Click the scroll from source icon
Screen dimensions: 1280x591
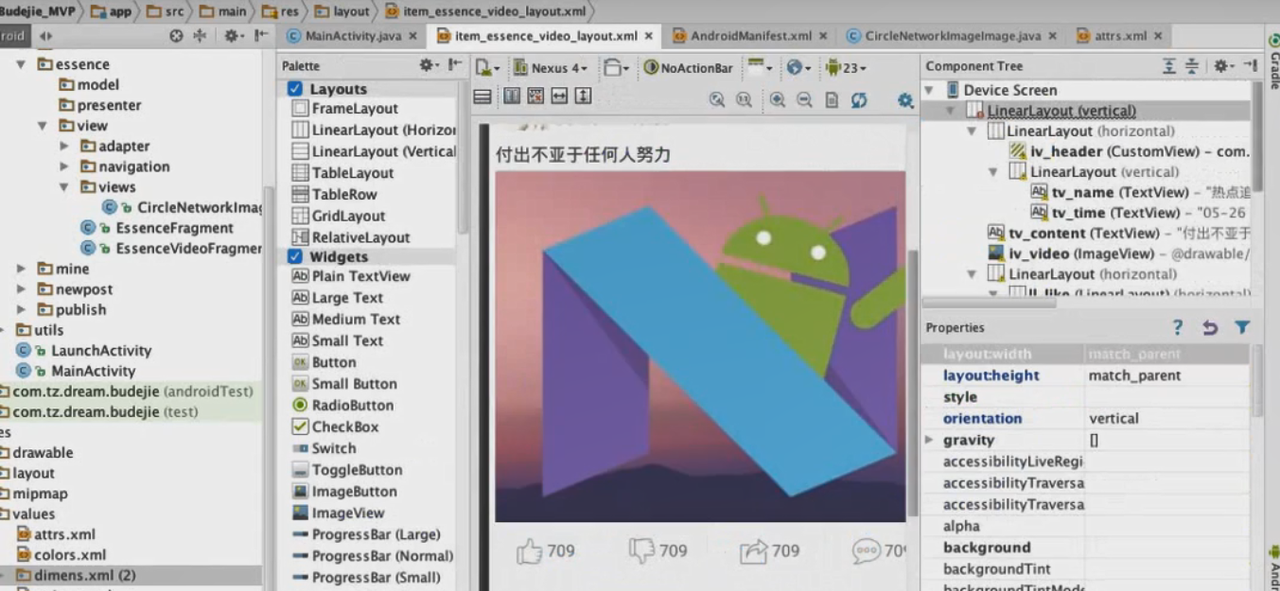176,36
